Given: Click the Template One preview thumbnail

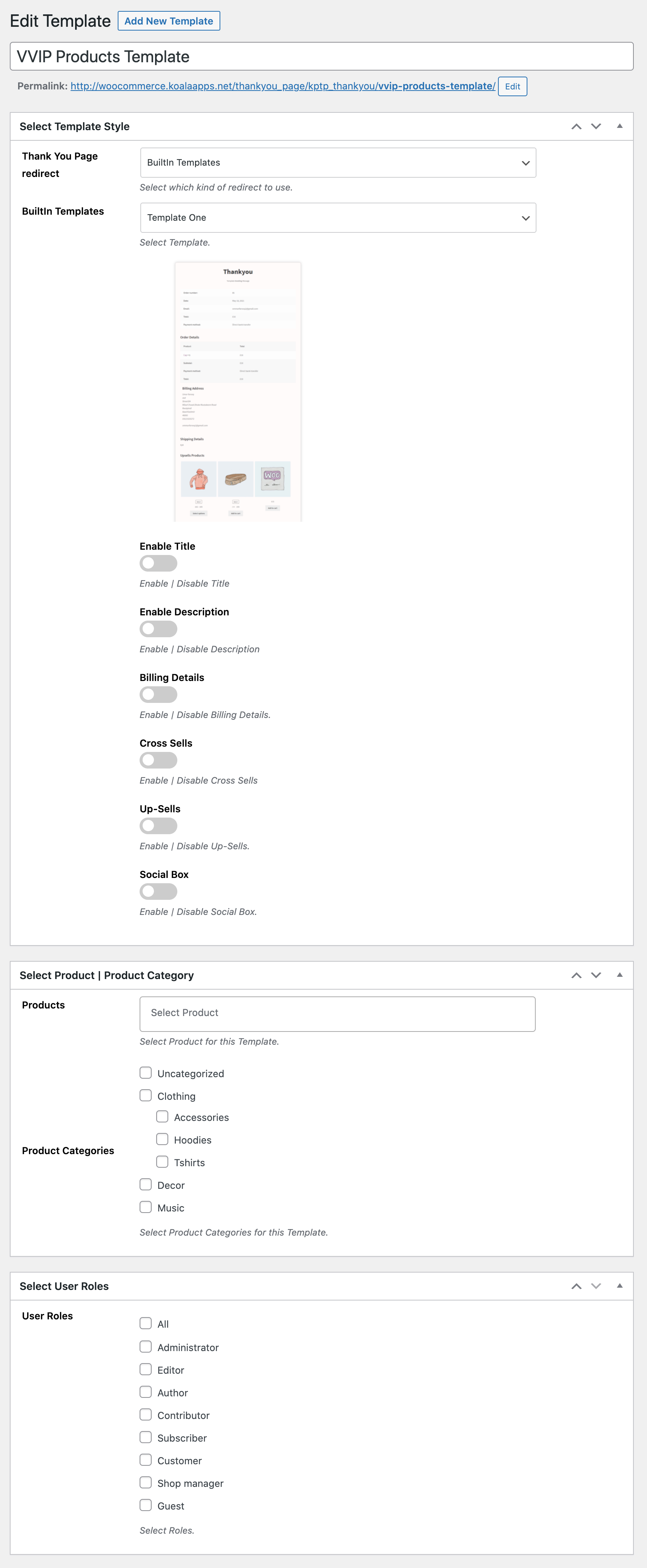Looking at the screenshot, I should click(x=238, y=392).
